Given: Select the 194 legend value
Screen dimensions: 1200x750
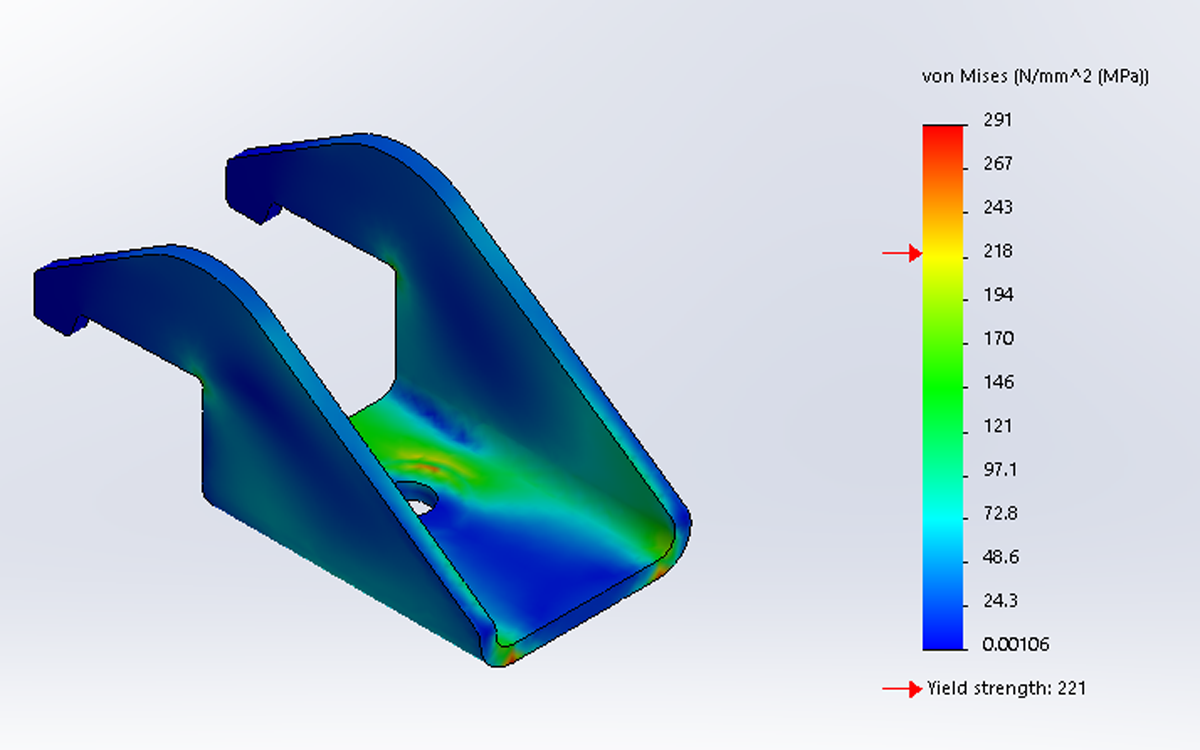Looking at the screenshot, I should (x=998, y=295).
